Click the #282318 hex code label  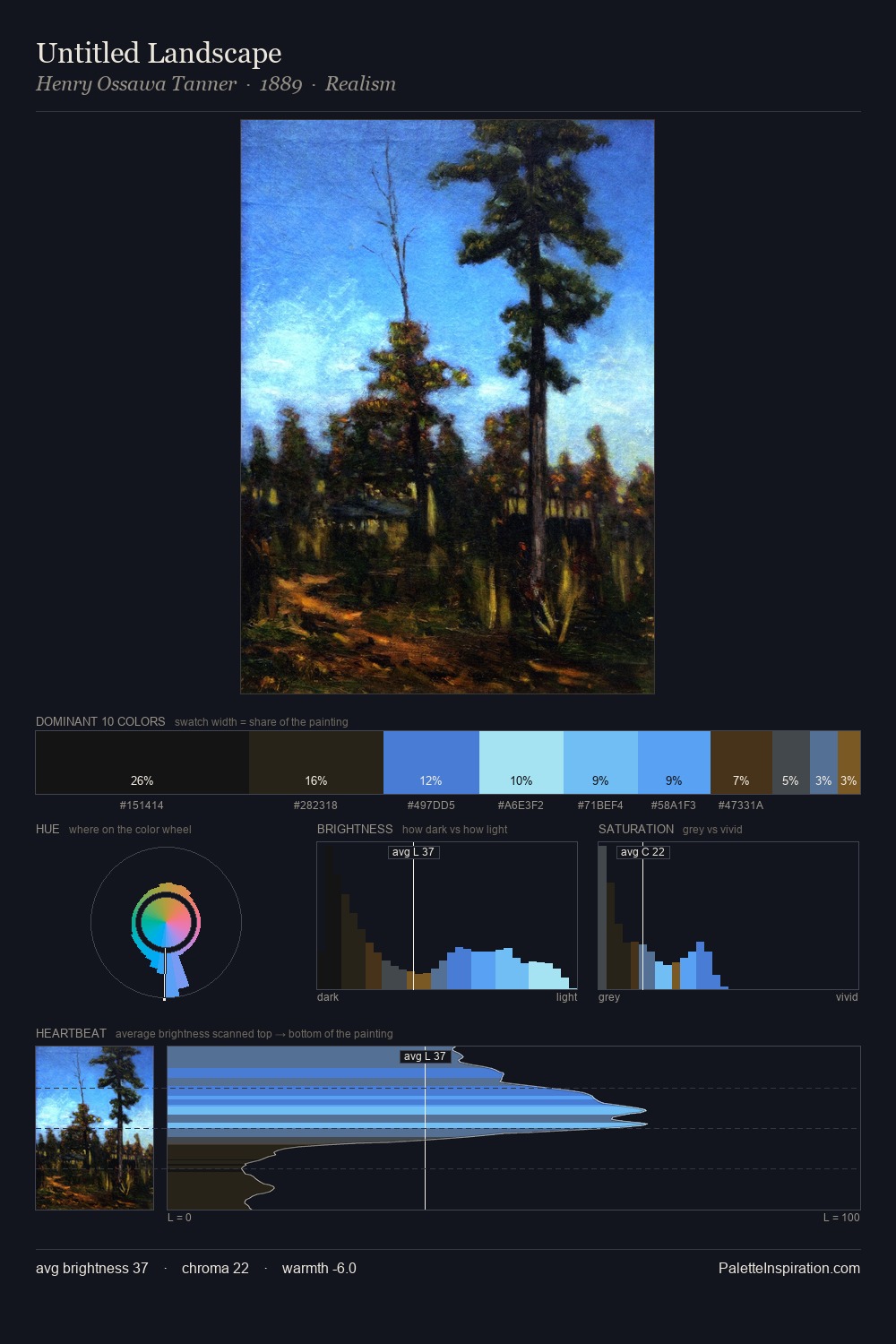pyautogui.click(x=315, y=806)
